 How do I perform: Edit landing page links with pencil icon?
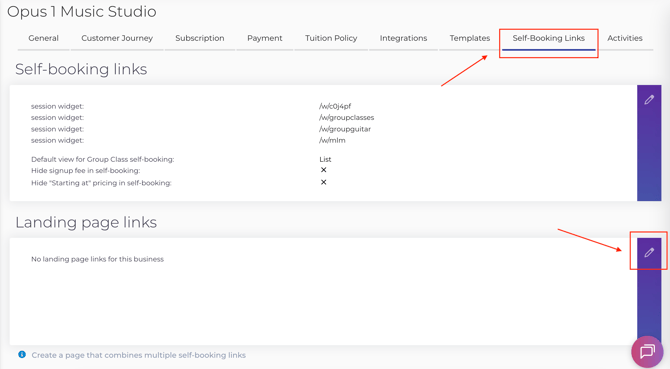point(649,252)
